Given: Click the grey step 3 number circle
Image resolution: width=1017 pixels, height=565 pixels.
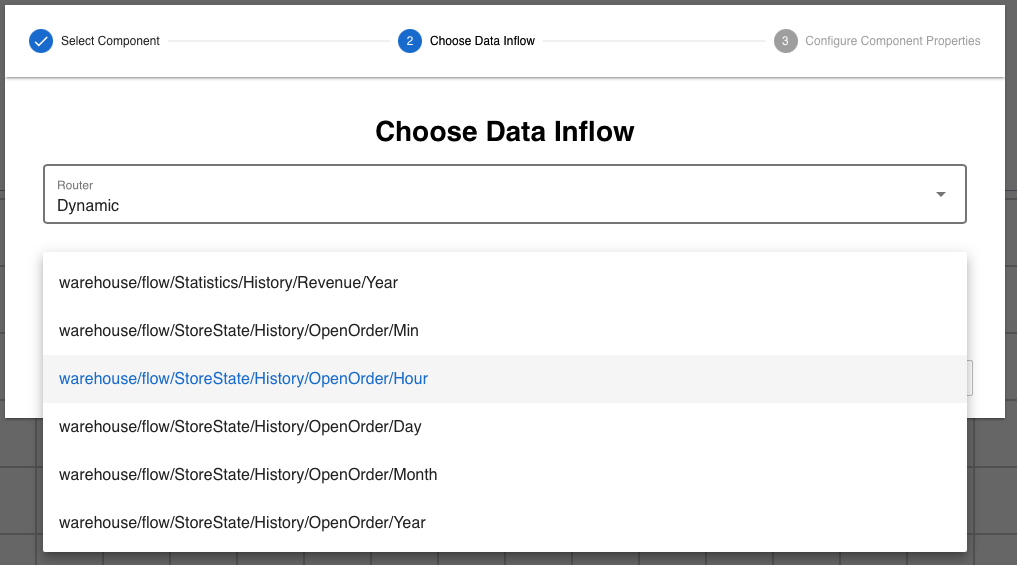Looking at the screenshot, I should pos(785,41).
